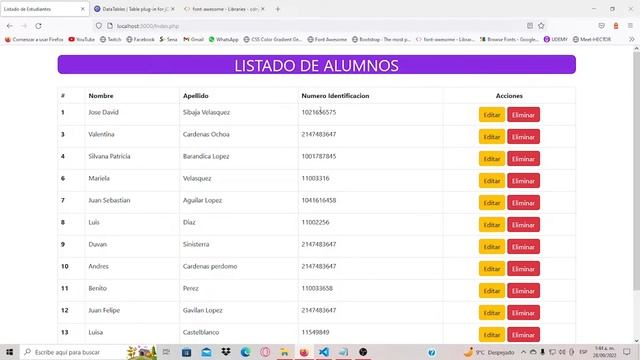Click the LISTADO DE ALUMNOS heading
This screenshot has width=640, height=360.
coord(317,65)
